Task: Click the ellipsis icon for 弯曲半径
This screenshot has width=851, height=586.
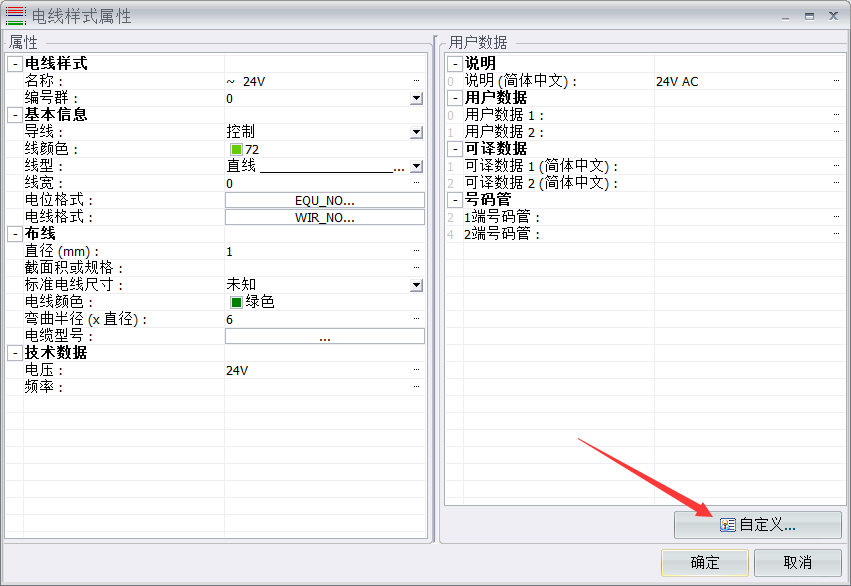Action: point(417,319)
